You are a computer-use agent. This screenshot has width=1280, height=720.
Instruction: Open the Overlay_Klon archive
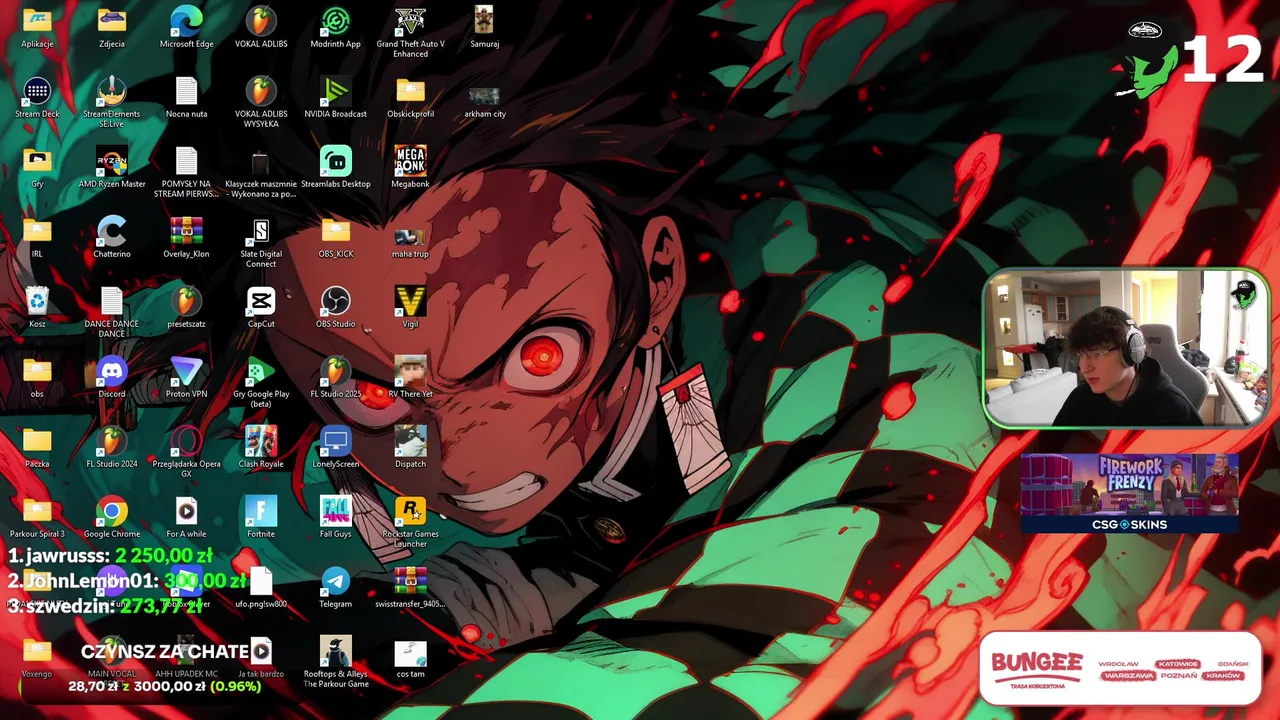coord(186,238)
